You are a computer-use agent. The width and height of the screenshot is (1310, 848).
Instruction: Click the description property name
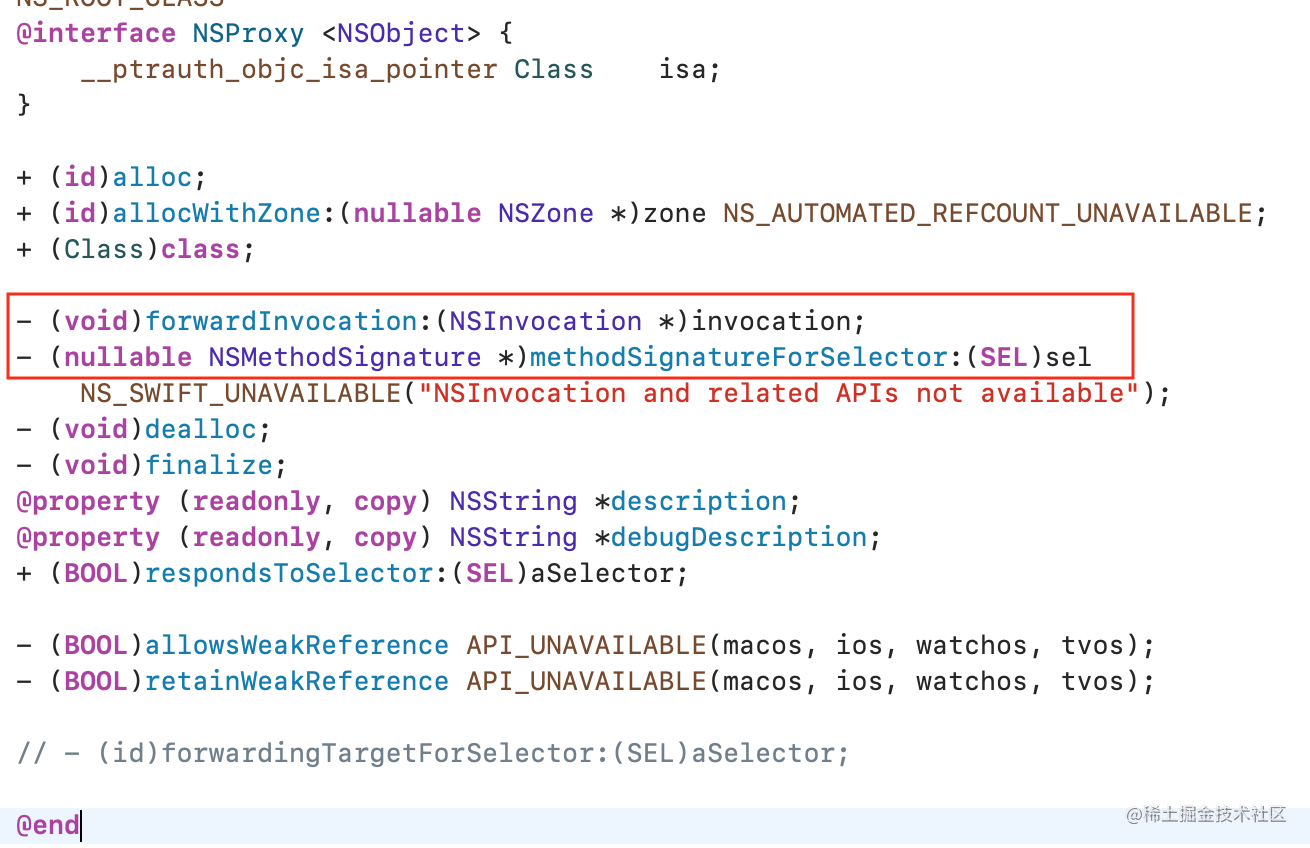[x=699, y=501]
